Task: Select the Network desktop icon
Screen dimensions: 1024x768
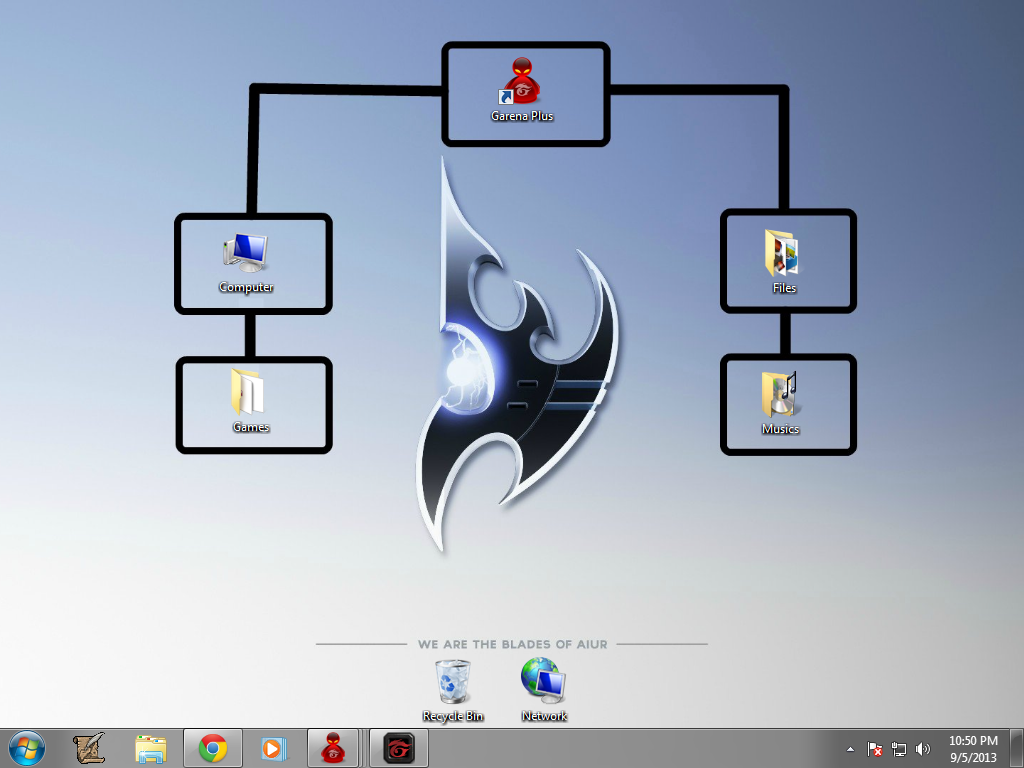Action: 543,690
